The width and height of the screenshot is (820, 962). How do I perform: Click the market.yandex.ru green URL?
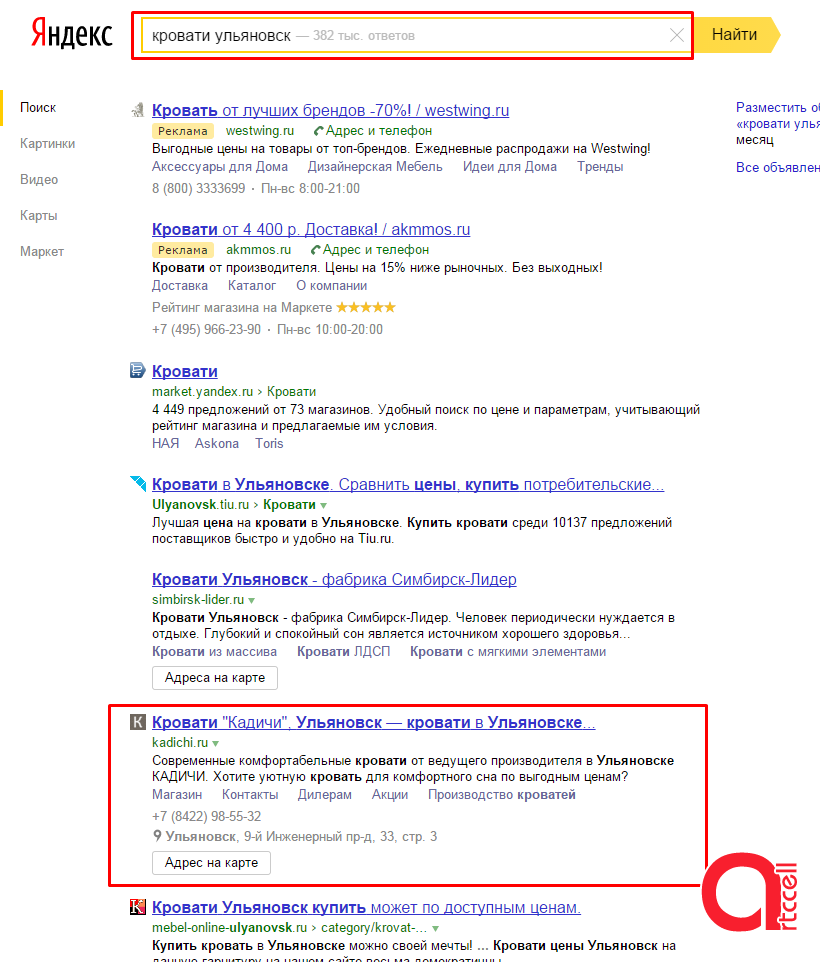click(202, 391)
